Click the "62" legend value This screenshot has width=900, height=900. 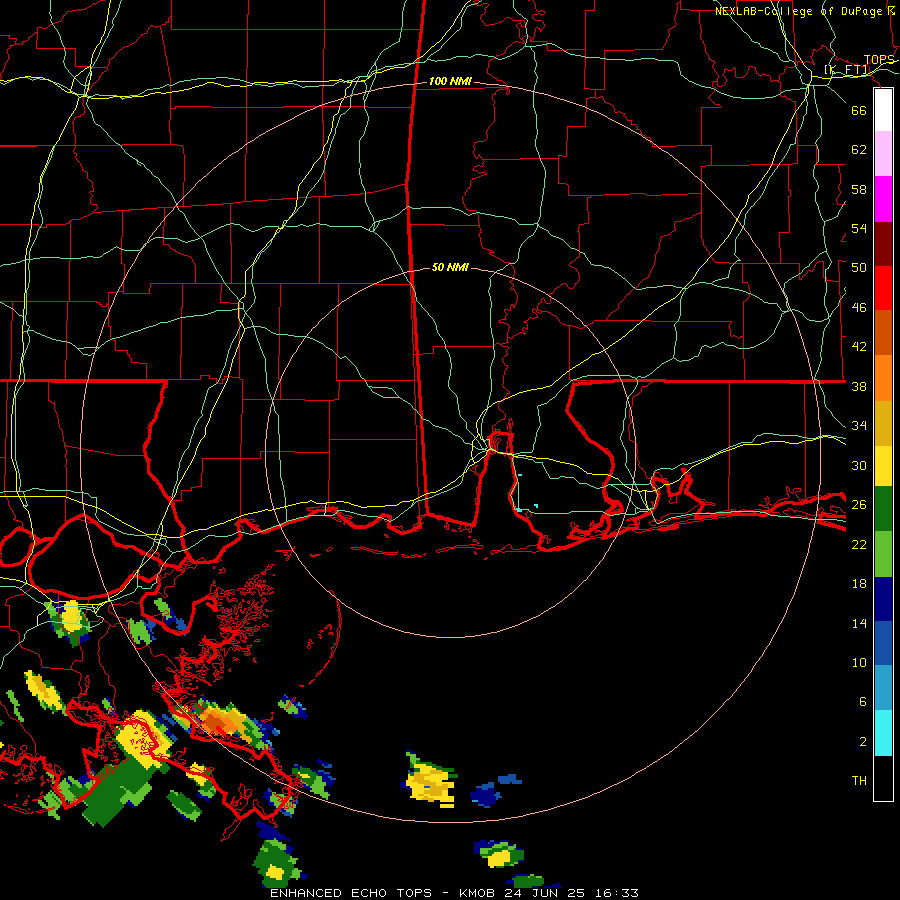[x=859, y=149]
